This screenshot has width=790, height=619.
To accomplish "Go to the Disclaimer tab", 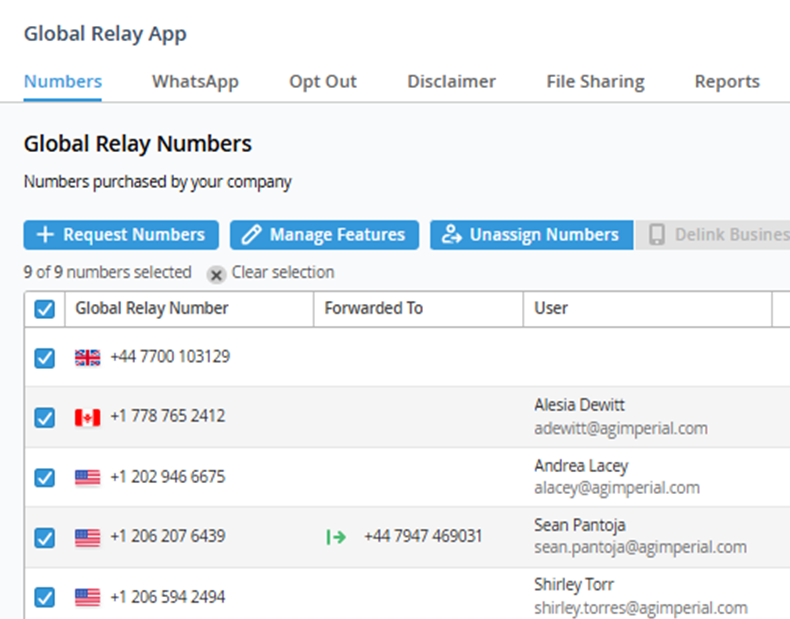I will (x=451, y=82).
